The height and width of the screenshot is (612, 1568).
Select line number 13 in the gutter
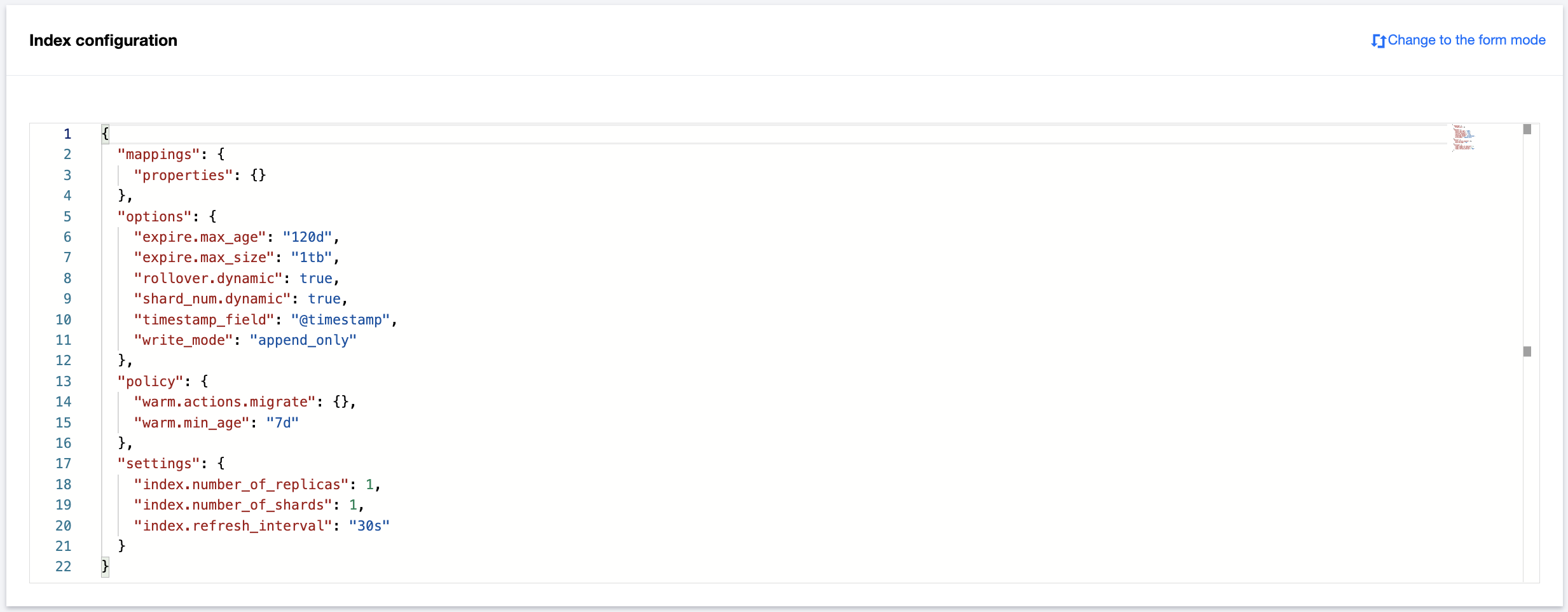(x=64, y=381)
